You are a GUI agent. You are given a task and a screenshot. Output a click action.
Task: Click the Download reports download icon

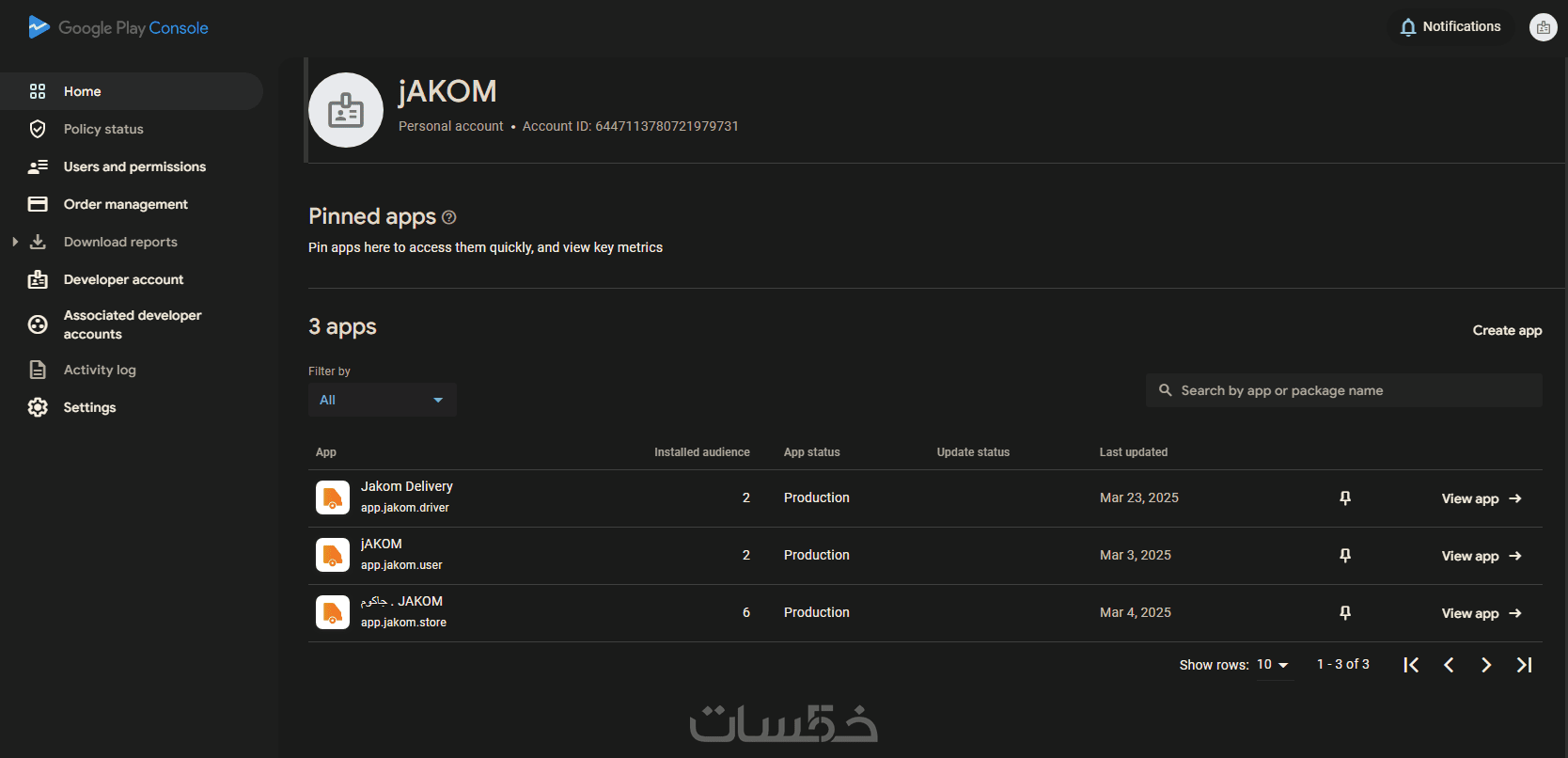[38, 242]
